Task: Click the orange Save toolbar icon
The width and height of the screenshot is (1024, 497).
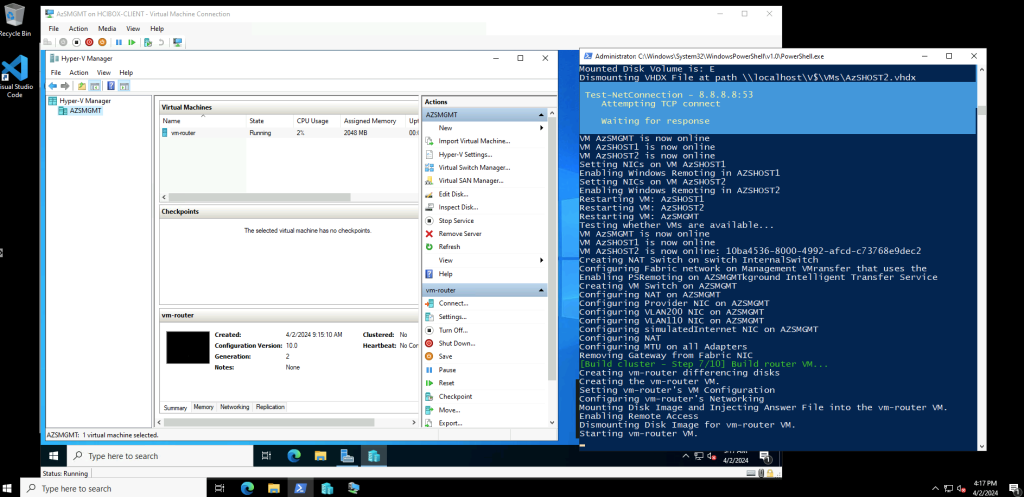Action: (x=102, y=42)
